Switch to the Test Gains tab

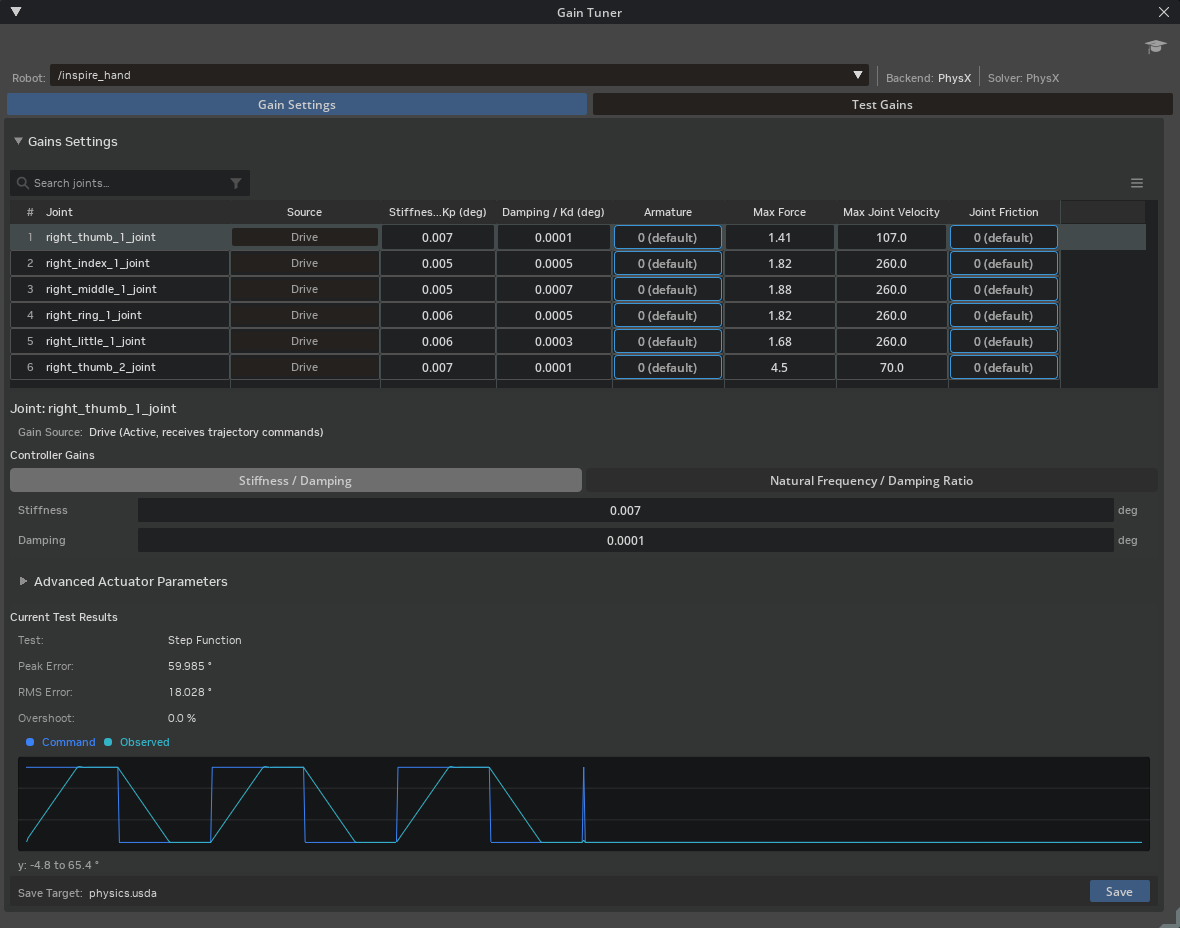[882, 105]
